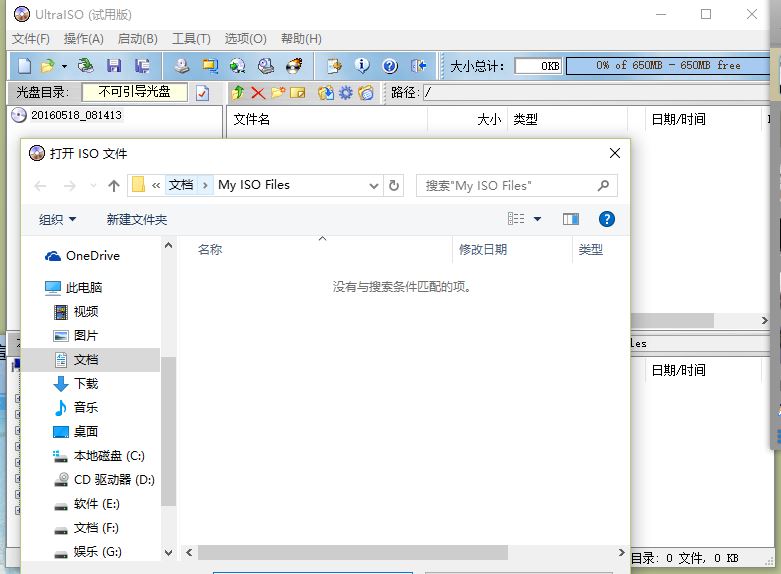Click the 0KB total size field
The width and height of the screenshot is (781, 574).
coord(538,66)
